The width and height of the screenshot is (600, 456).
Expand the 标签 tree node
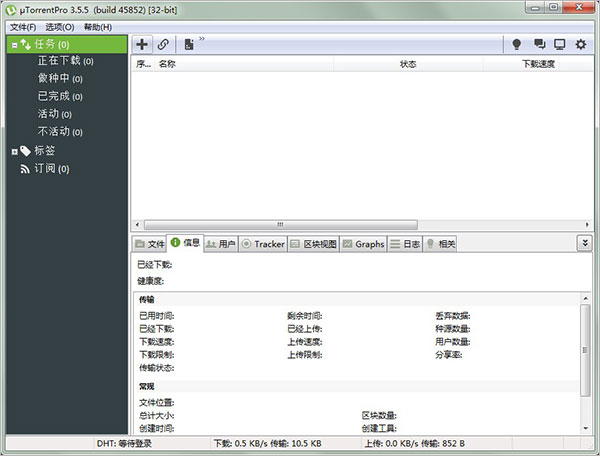coord(15,152)
